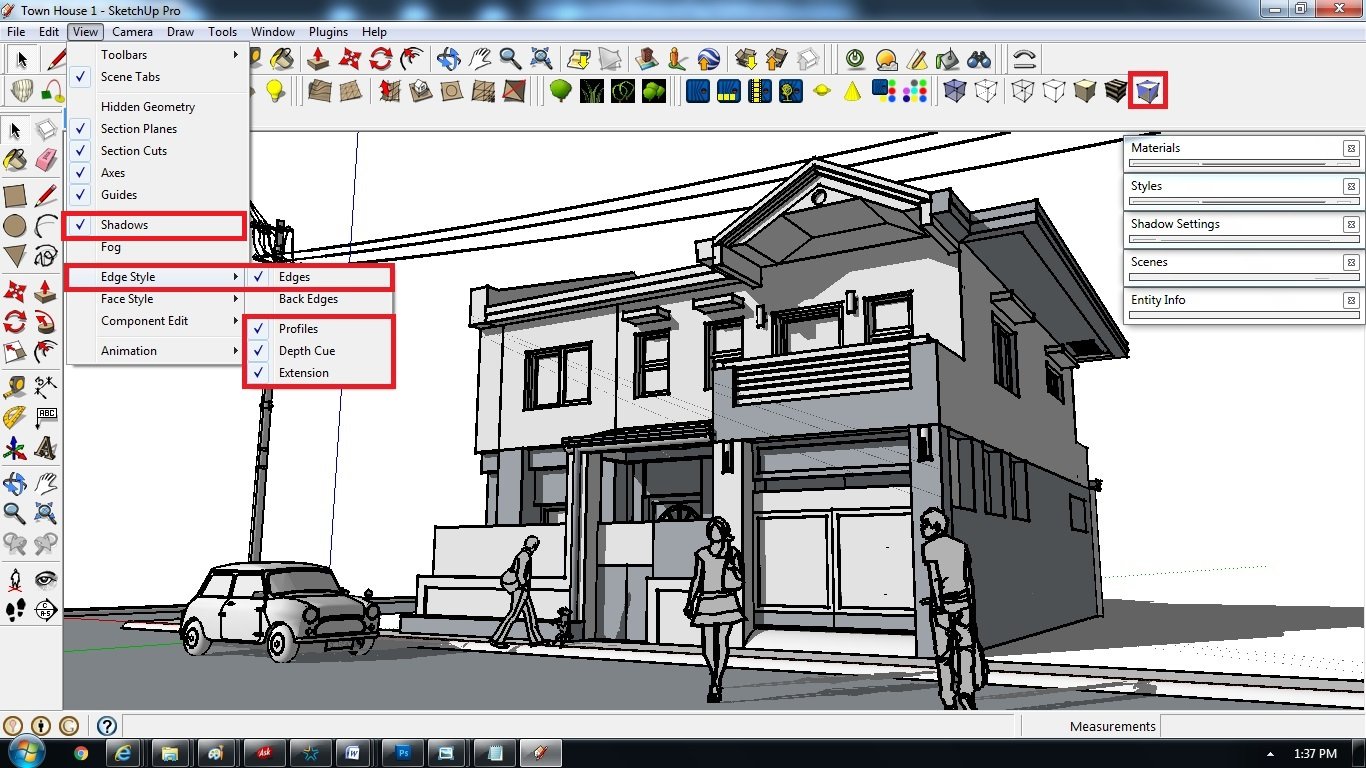1366x768 pixels.
Task: Open the Camera menu
Action: 132,32
